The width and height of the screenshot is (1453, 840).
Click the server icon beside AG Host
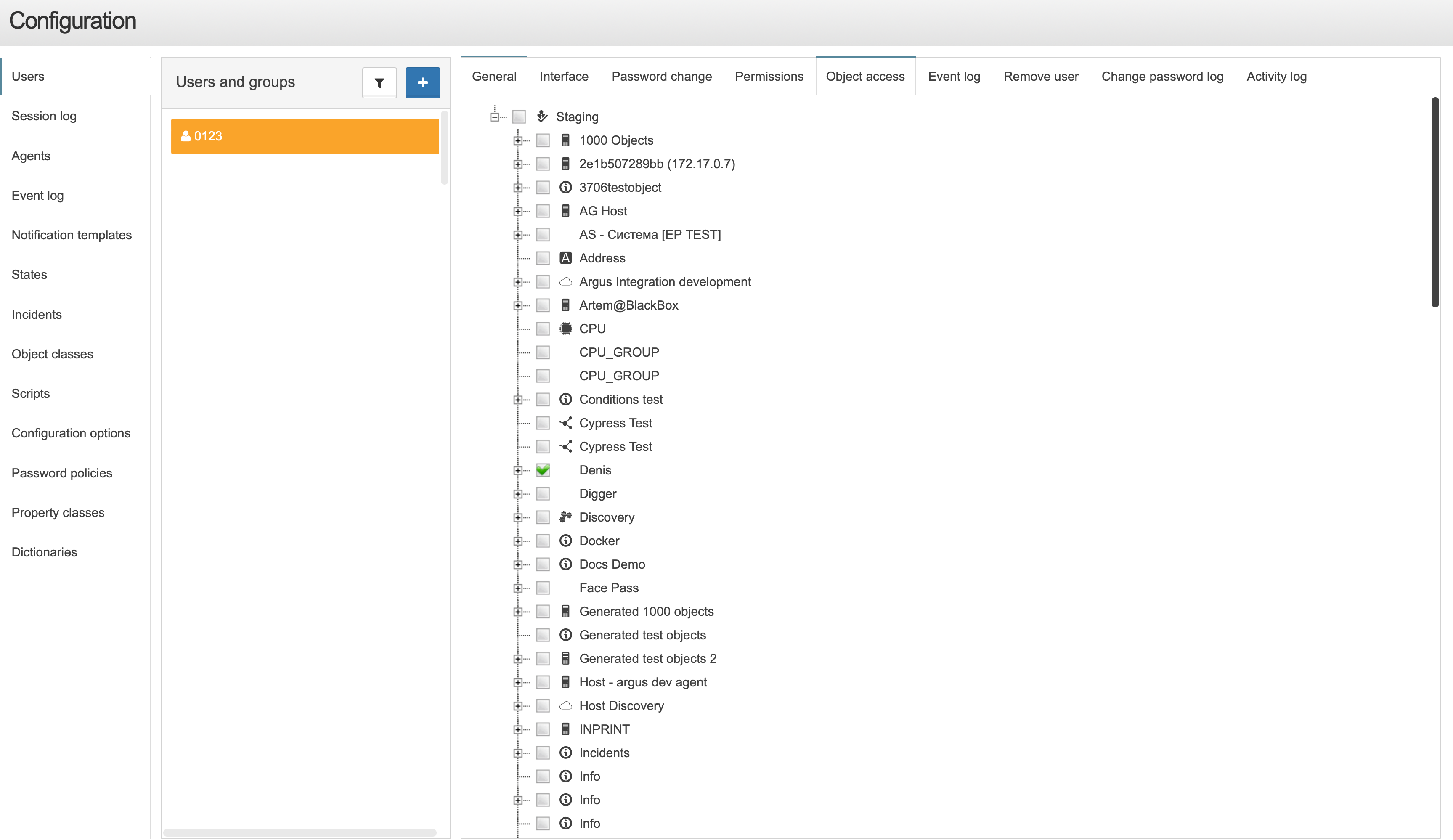tap(566, 210)
